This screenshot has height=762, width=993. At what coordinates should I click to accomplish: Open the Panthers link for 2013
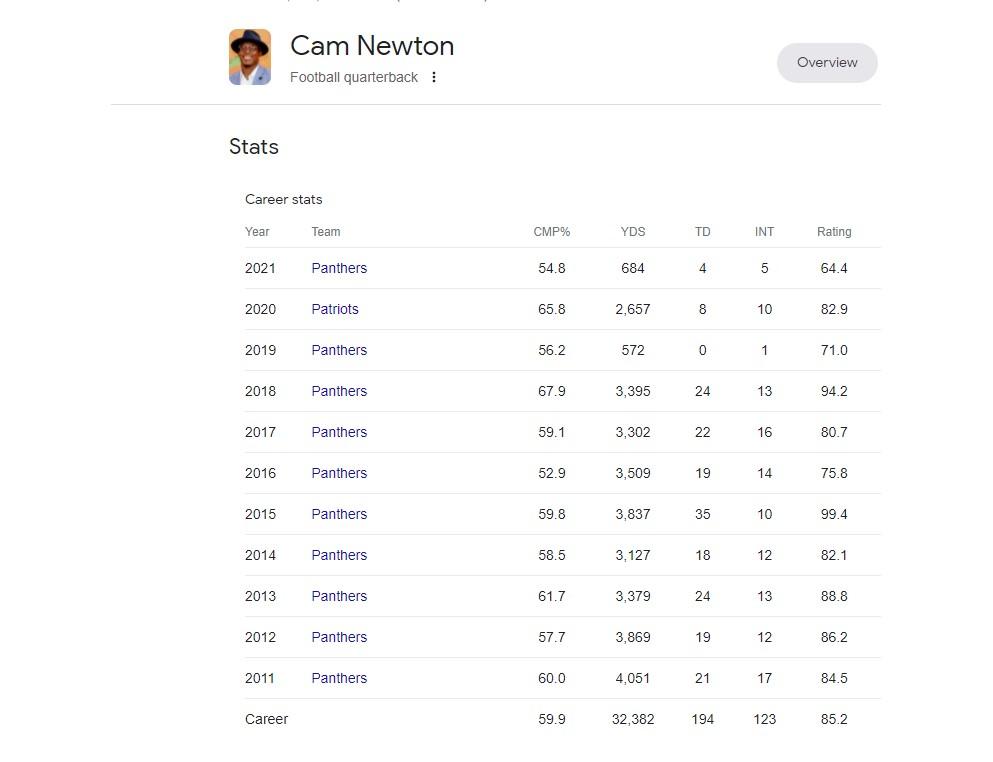tap(339, 596)
